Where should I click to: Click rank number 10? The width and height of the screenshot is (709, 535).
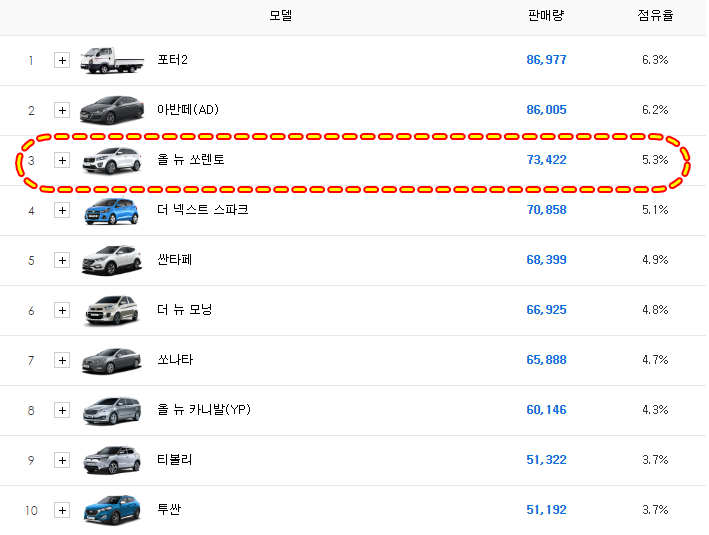pos(31,510)
